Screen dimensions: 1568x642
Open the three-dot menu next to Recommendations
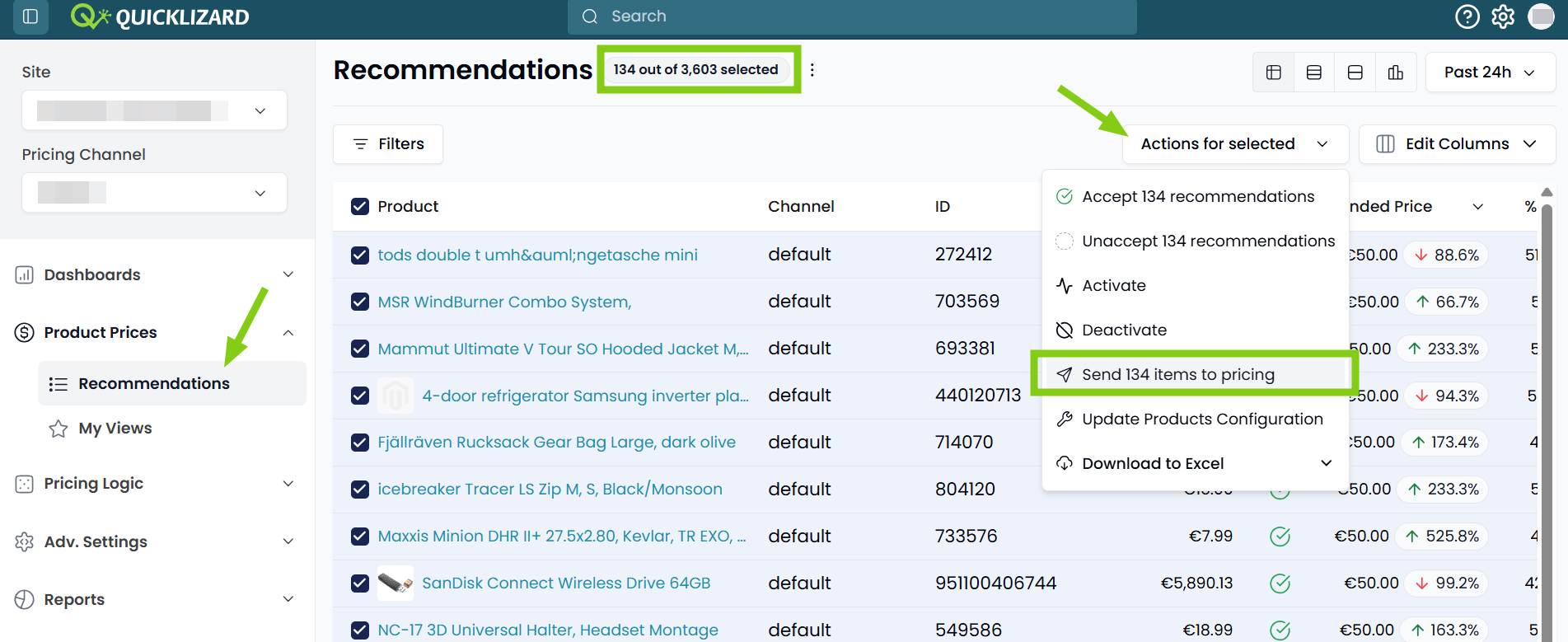coord(812,70)
